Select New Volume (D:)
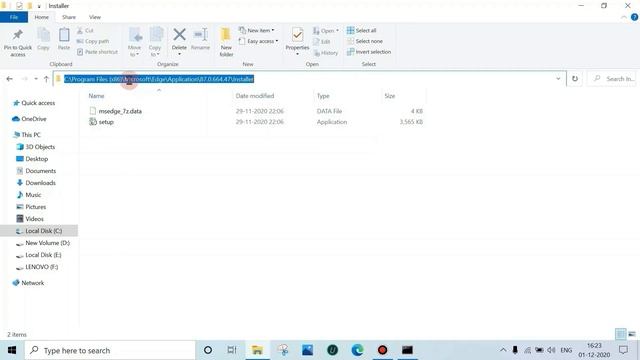 (x=43, y=243)
